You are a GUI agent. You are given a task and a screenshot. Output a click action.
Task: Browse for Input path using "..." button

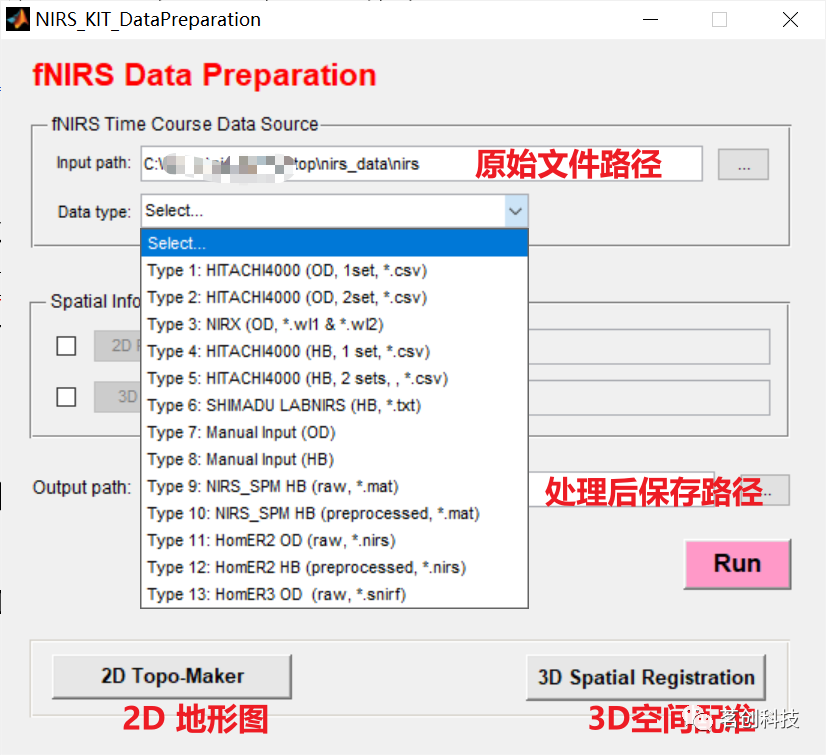pyautogui.click(x=742, y=165)
